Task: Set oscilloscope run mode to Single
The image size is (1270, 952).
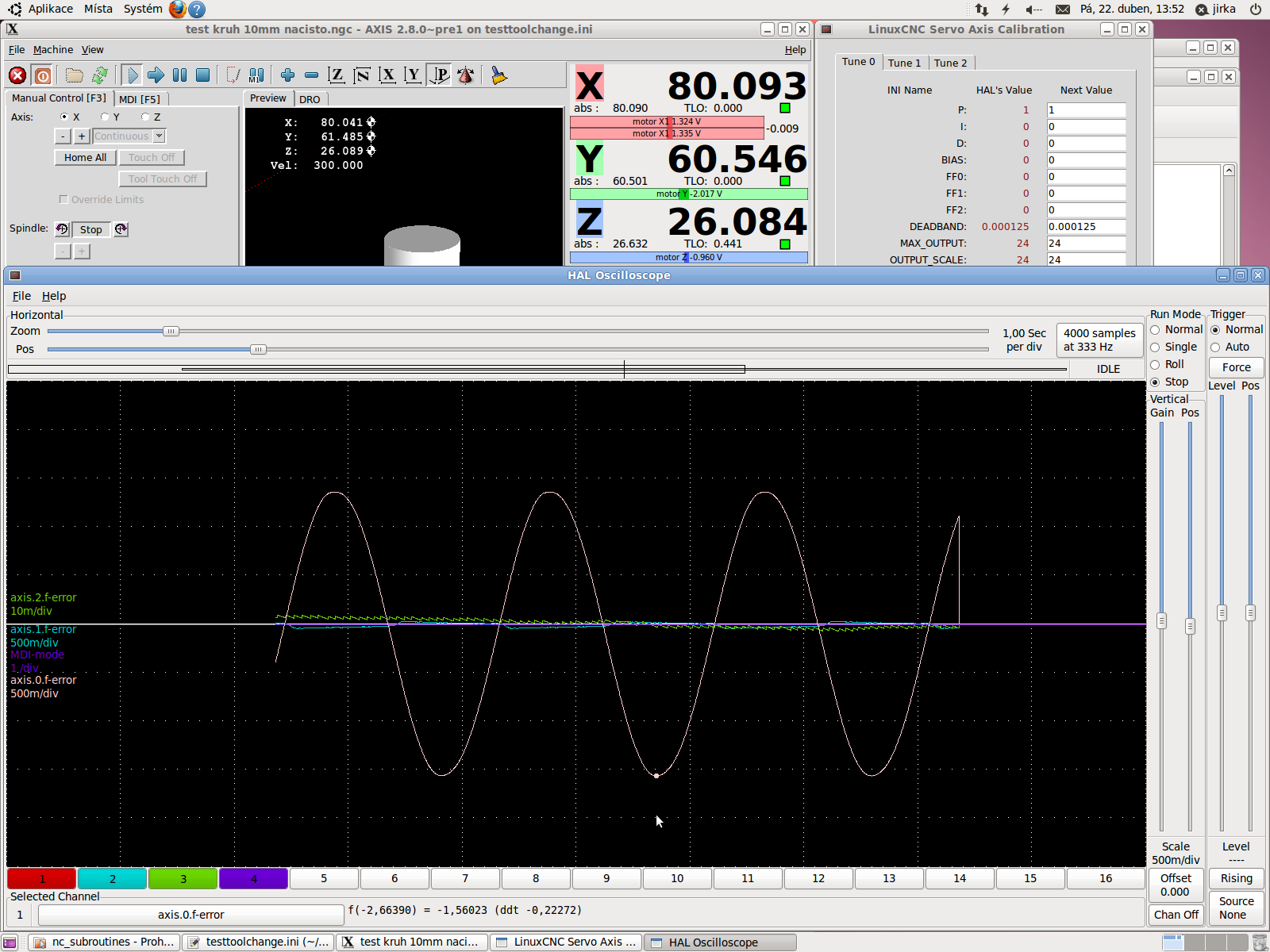Action: pyautogui.click(x=1156, y=347)
